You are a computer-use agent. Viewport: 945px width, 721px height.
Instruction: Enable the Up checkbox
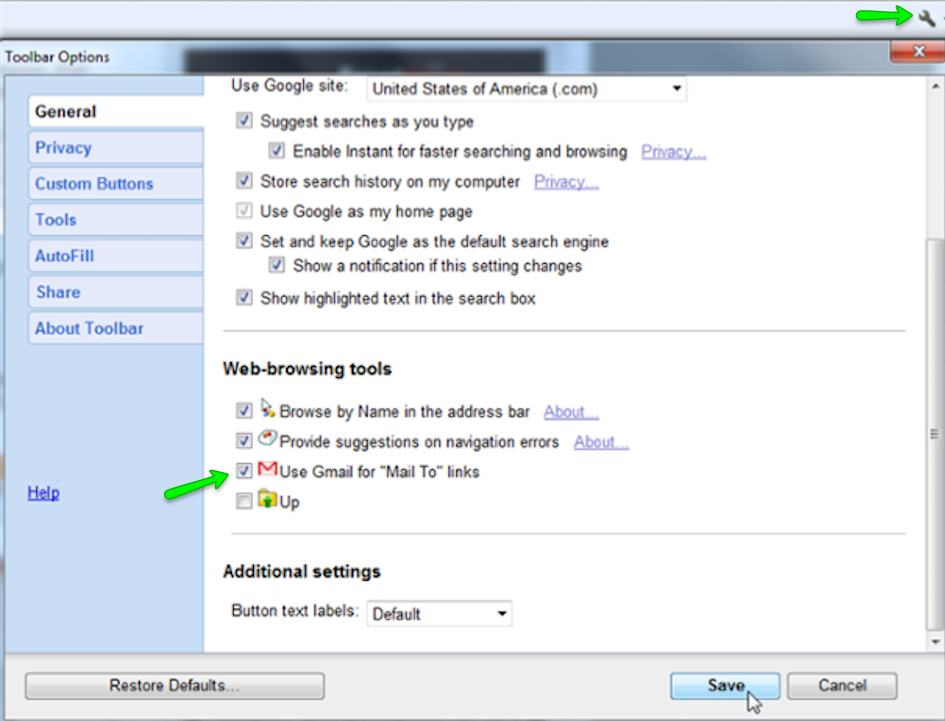tap(243, 500)
